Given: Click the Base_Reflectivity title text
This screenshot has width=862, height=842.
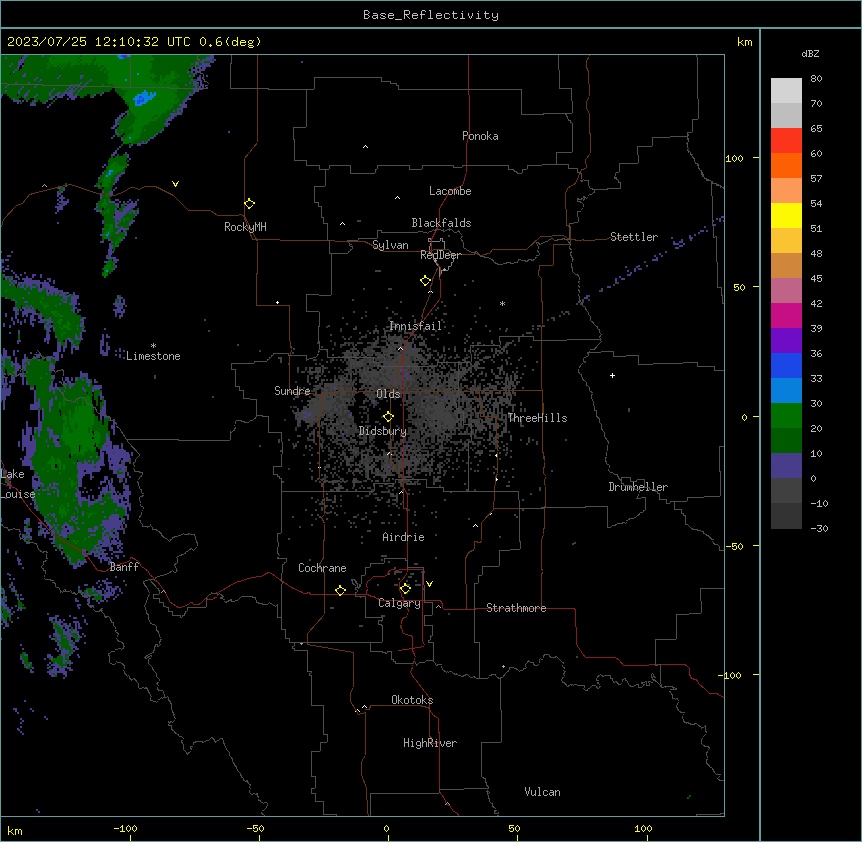Looking at the screenshot, I should pyautogui.click(x=431, y=15).
